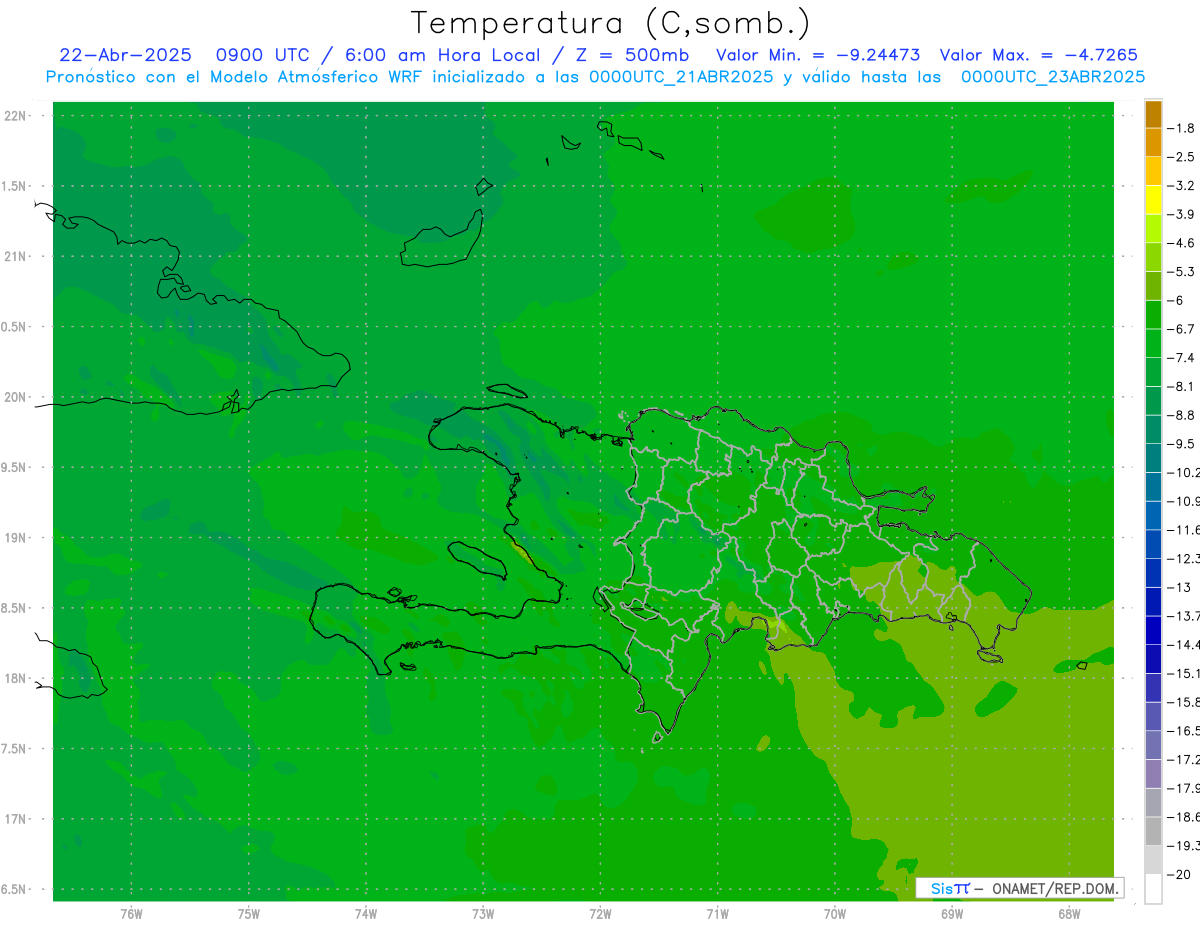The image size is (1200, 927).
Task: Click the '-9.5' colorbar scale value
Action: pyautogui.click(x=1181, y=444)
